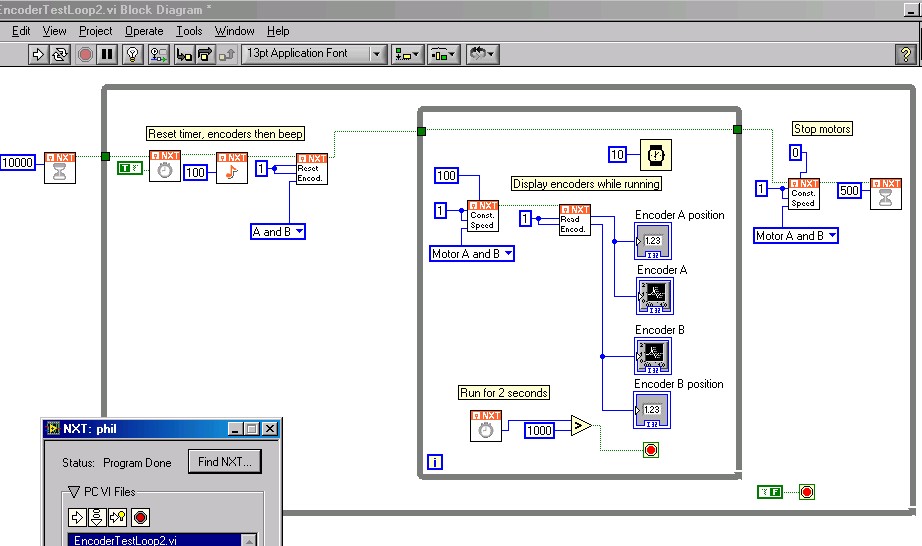This screenshot has width=922, height=546.
Task: Select the Wait ms wristwatch icon
Action: point(656,155)
